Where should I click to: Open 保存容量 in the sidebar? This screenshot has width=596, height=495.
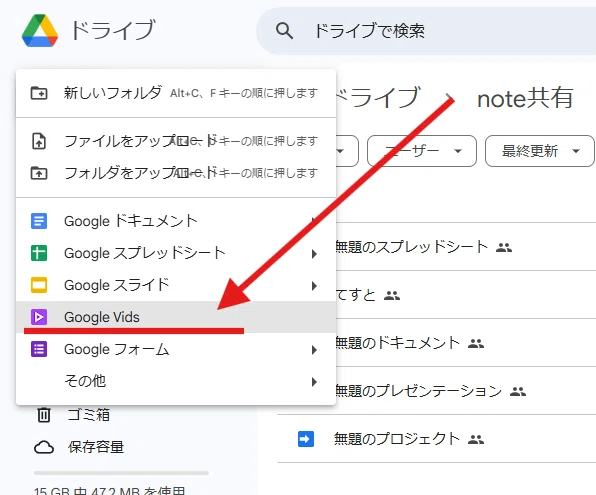point(96,447)
